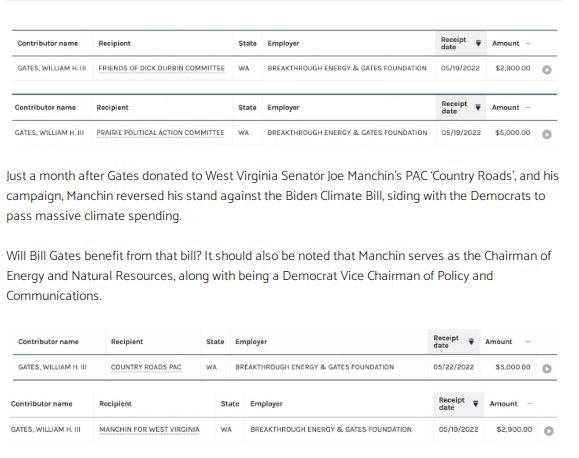Expand the Prairie Political Action Committee row arrow
This screenshot has height=458, width=579.
[x=547, y=134]
